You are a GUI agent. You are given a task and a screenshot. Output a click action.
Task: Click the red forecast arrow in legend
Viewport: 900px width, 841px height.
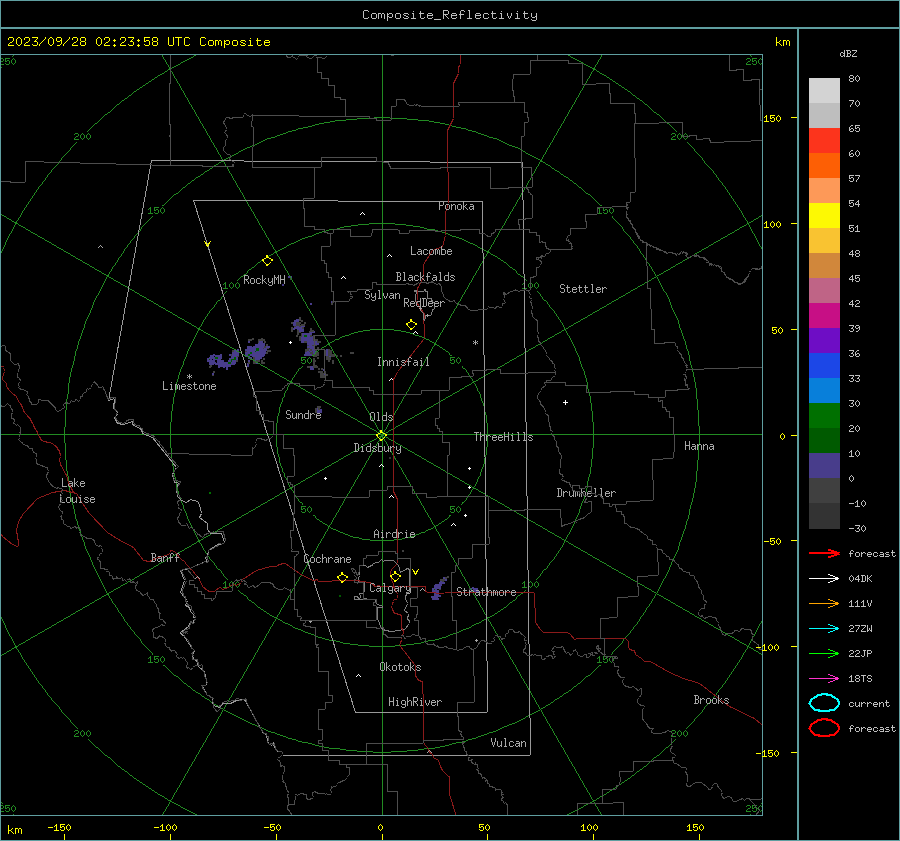click(x=824, y=553)
